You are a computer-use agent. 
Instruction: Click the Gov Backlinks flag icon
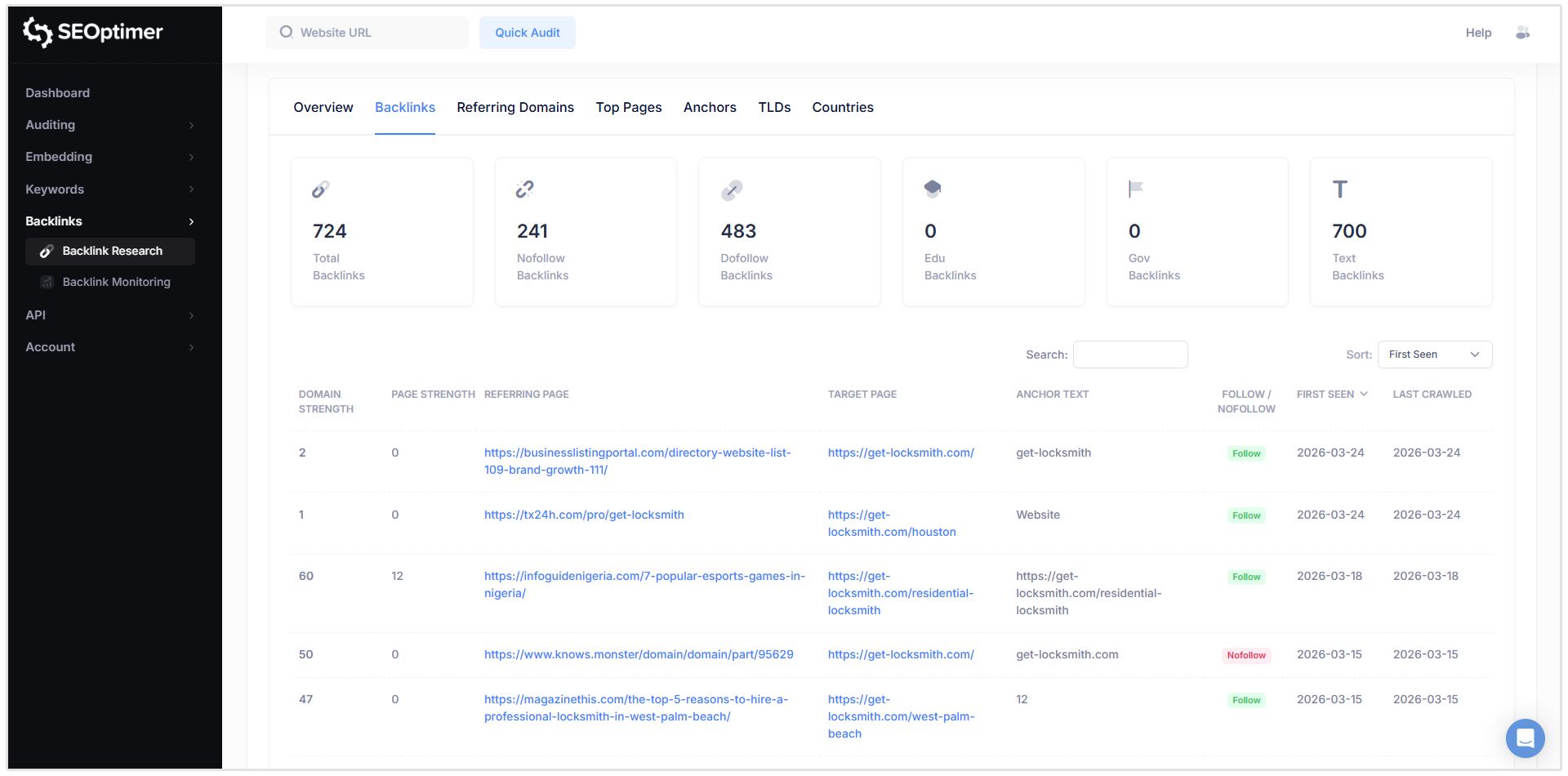pyautogui.click(x=1135, y=188)
